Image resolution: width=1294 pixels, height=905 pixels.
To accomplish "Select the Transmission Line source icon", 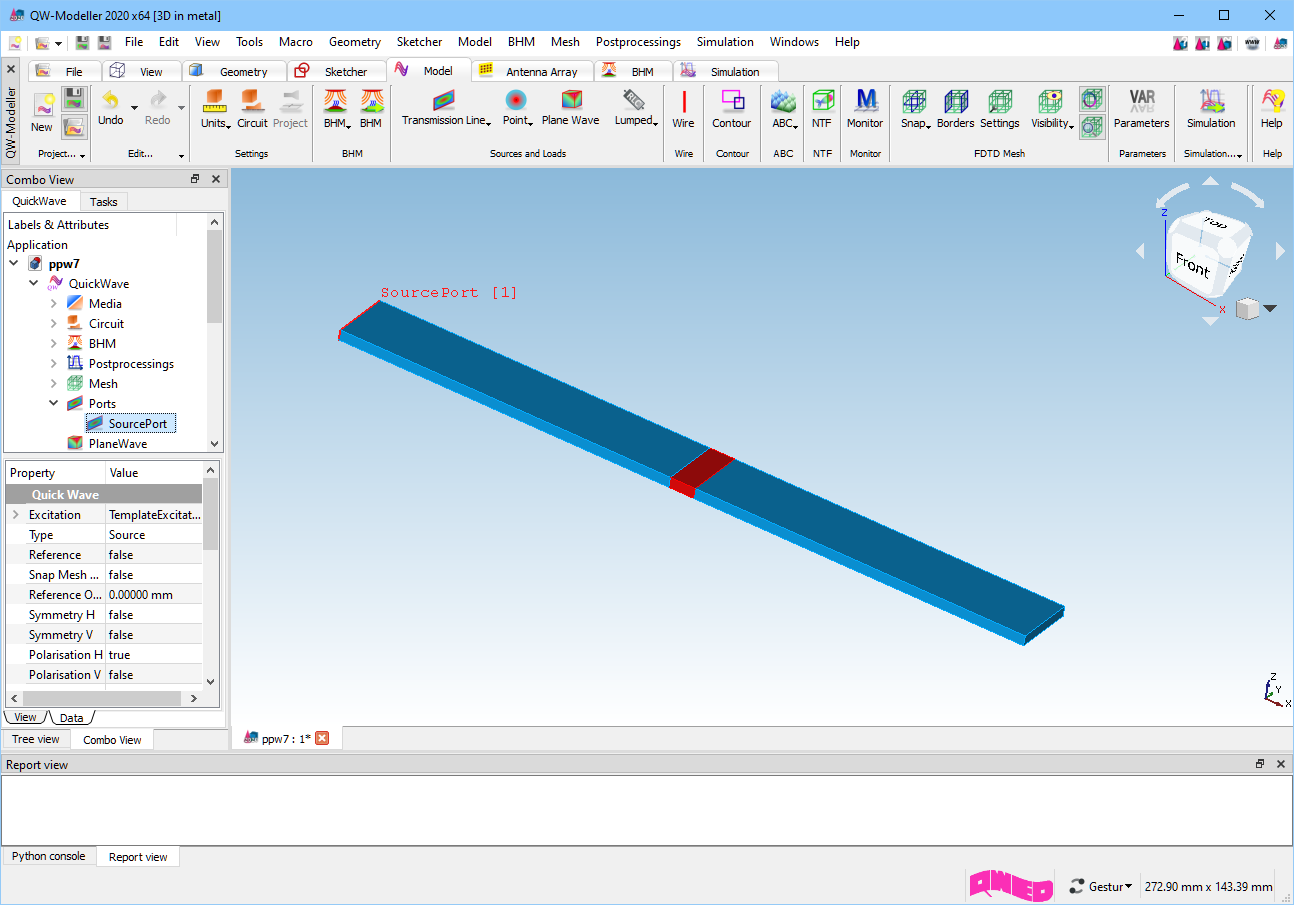I will pos(444,100).
